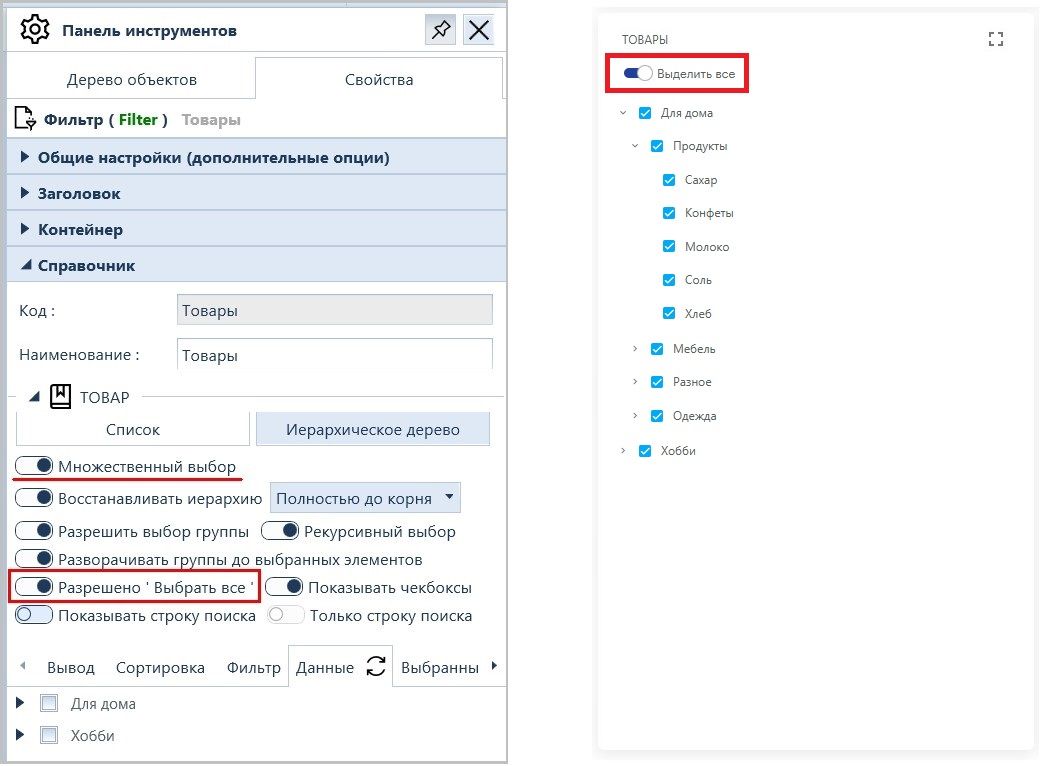This screenshot has width=1048, height=766.
Task: Uncheck Соль checkbox
Action: (x=669, y=280)
